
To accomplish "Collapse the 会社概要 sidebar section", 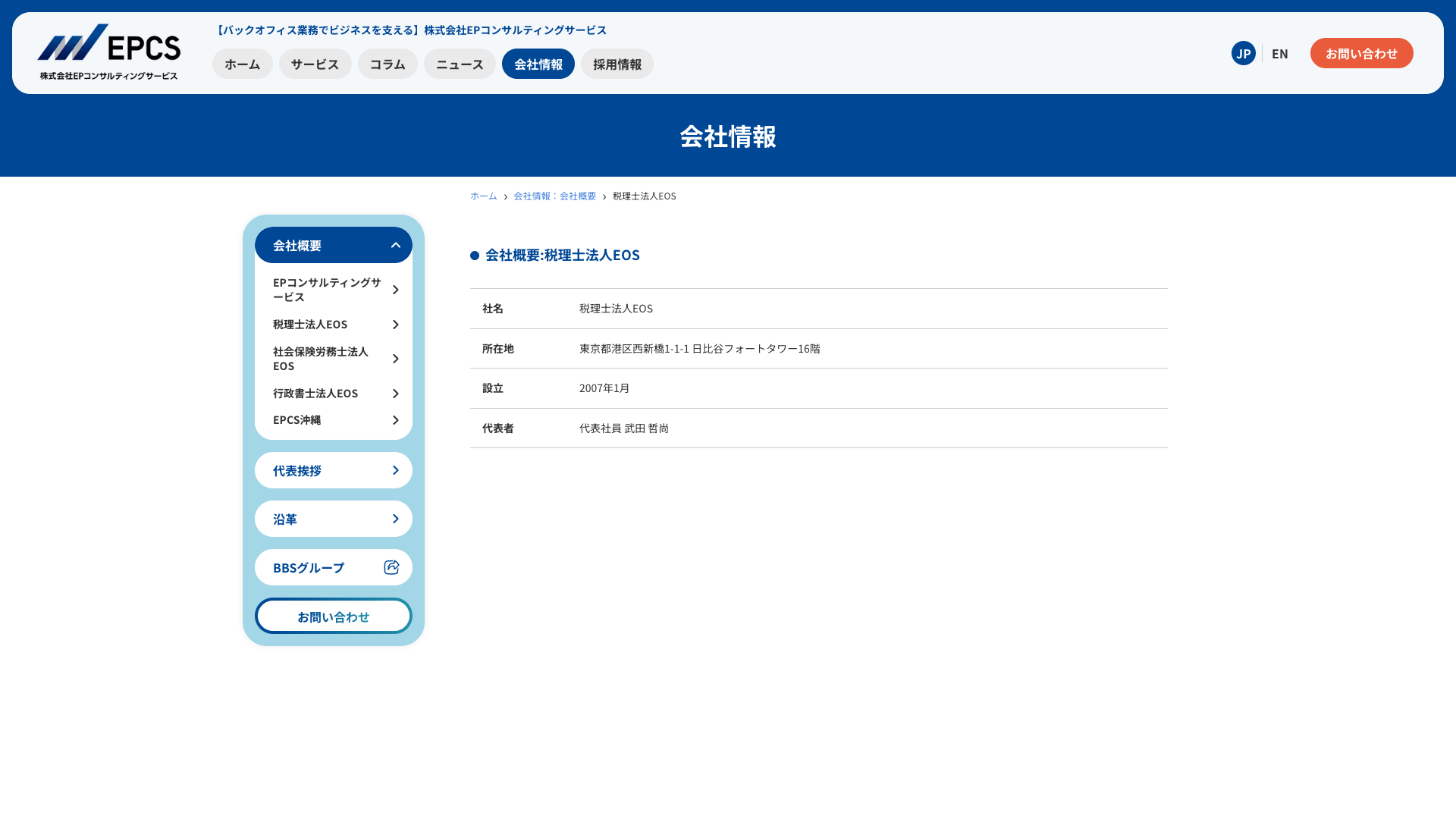I will 395,245.
